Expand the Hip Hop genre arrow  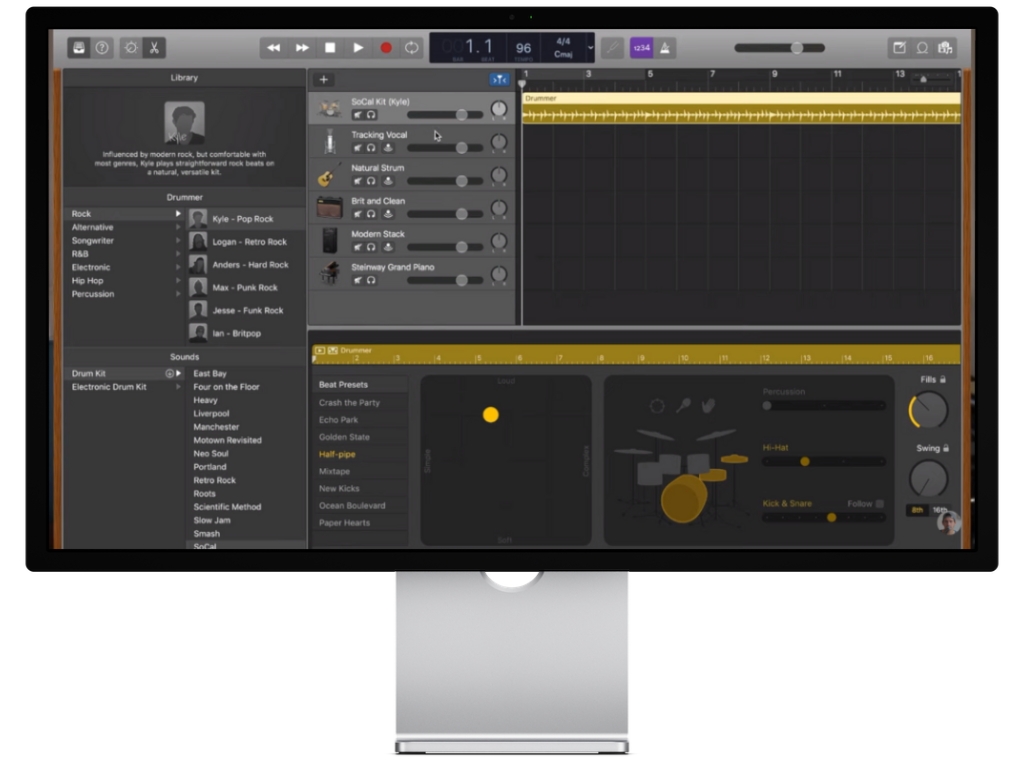click(178, 281)
